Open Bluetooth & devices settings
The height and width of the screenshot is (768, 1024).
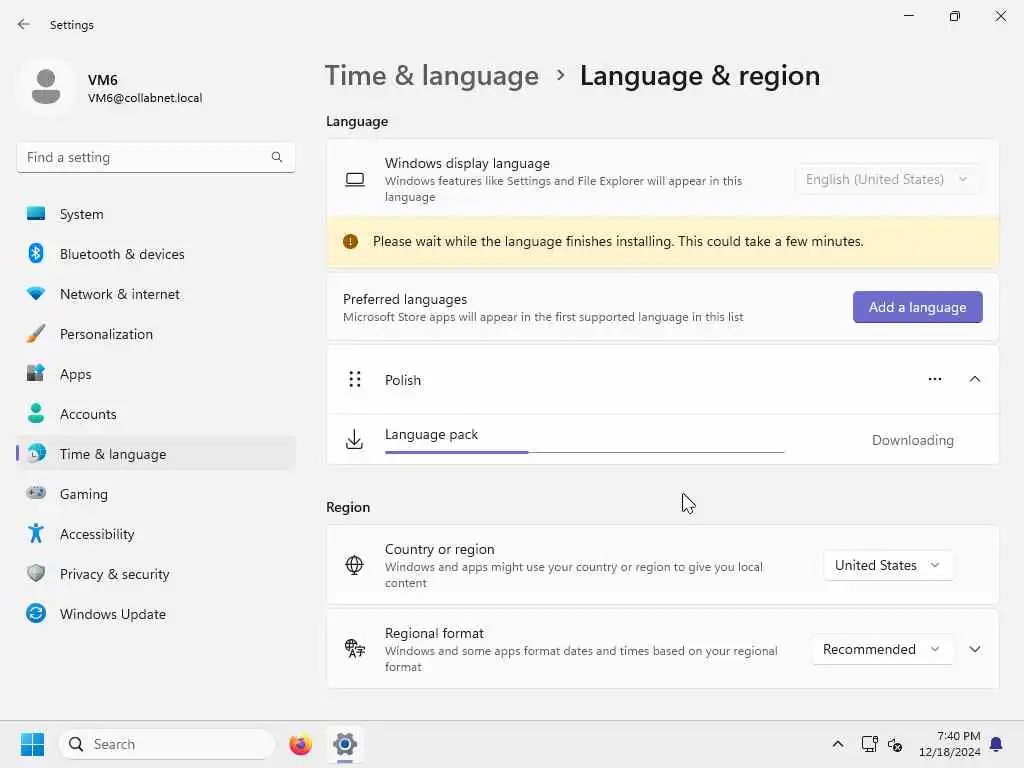(155, 254)
